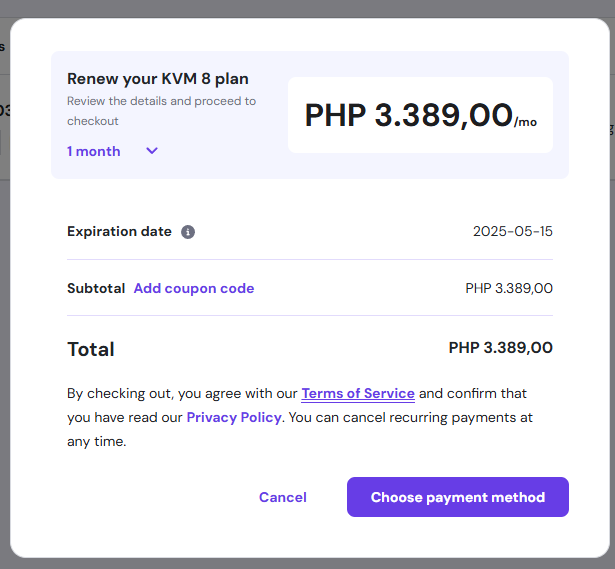
Task: Click the bold Total label
Action: tap(91, 349)
